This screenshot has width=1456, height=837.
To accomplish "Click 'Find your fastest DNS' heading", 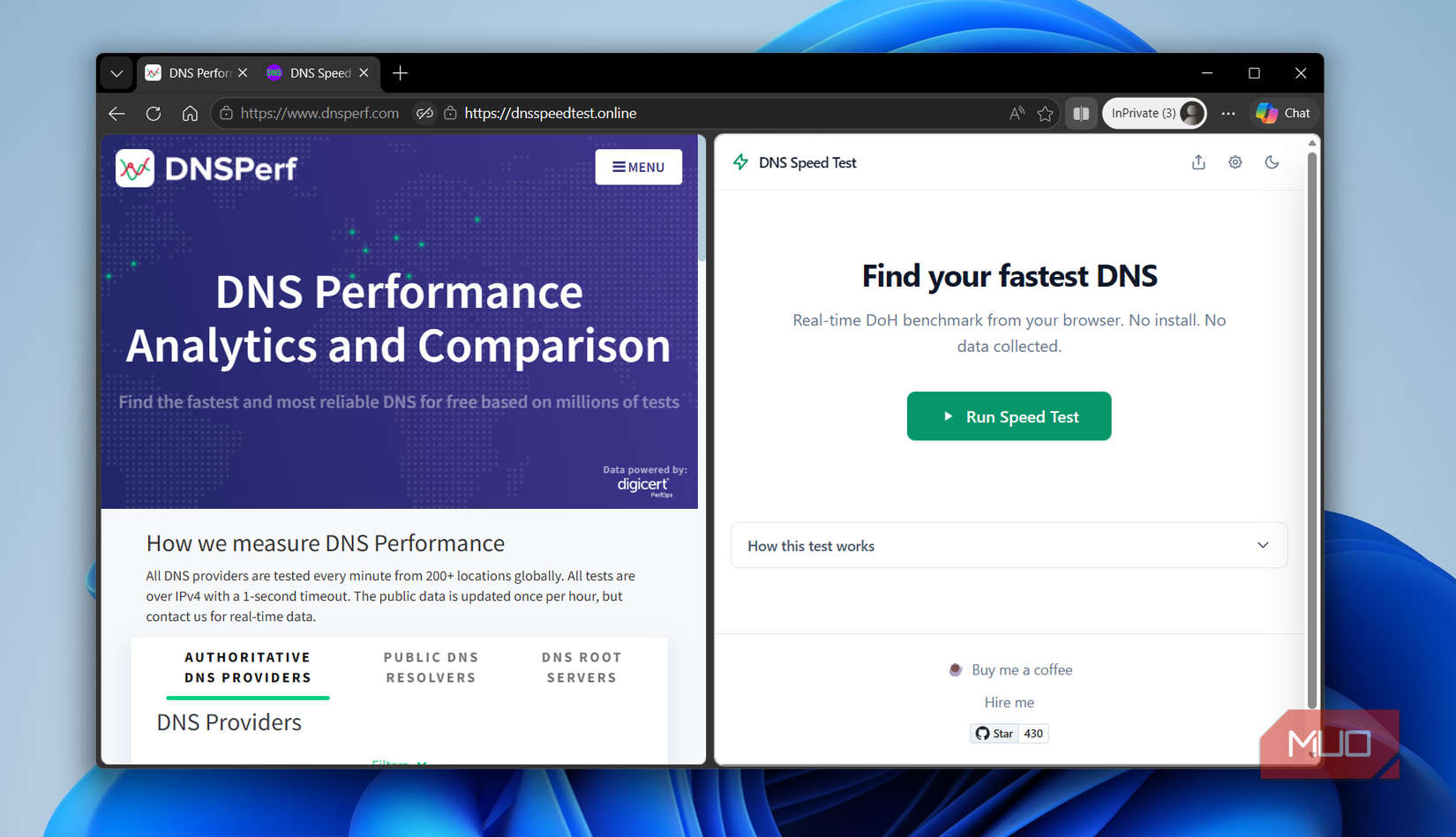I will tap(1009, 276).
